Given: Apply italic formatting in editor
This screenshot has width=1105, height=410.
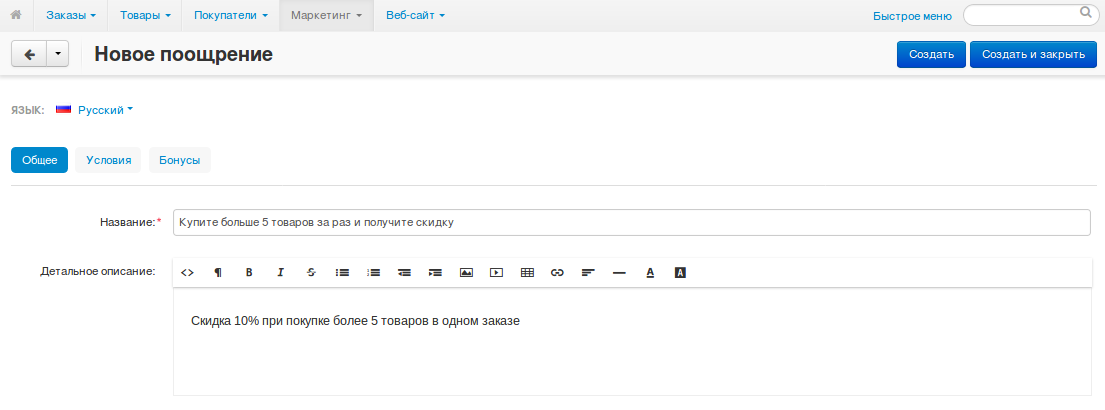Looking at the screenshot, I should click(280, 273).
